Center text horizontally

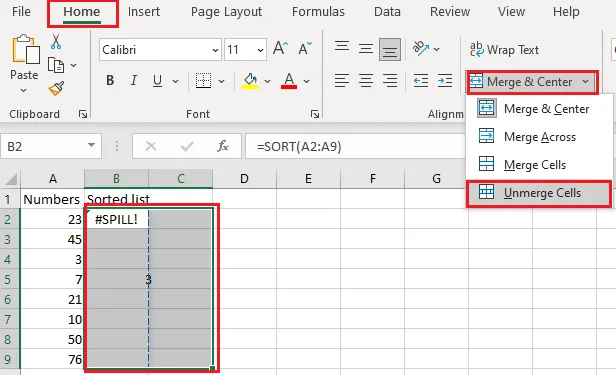(x=366, y=81)
